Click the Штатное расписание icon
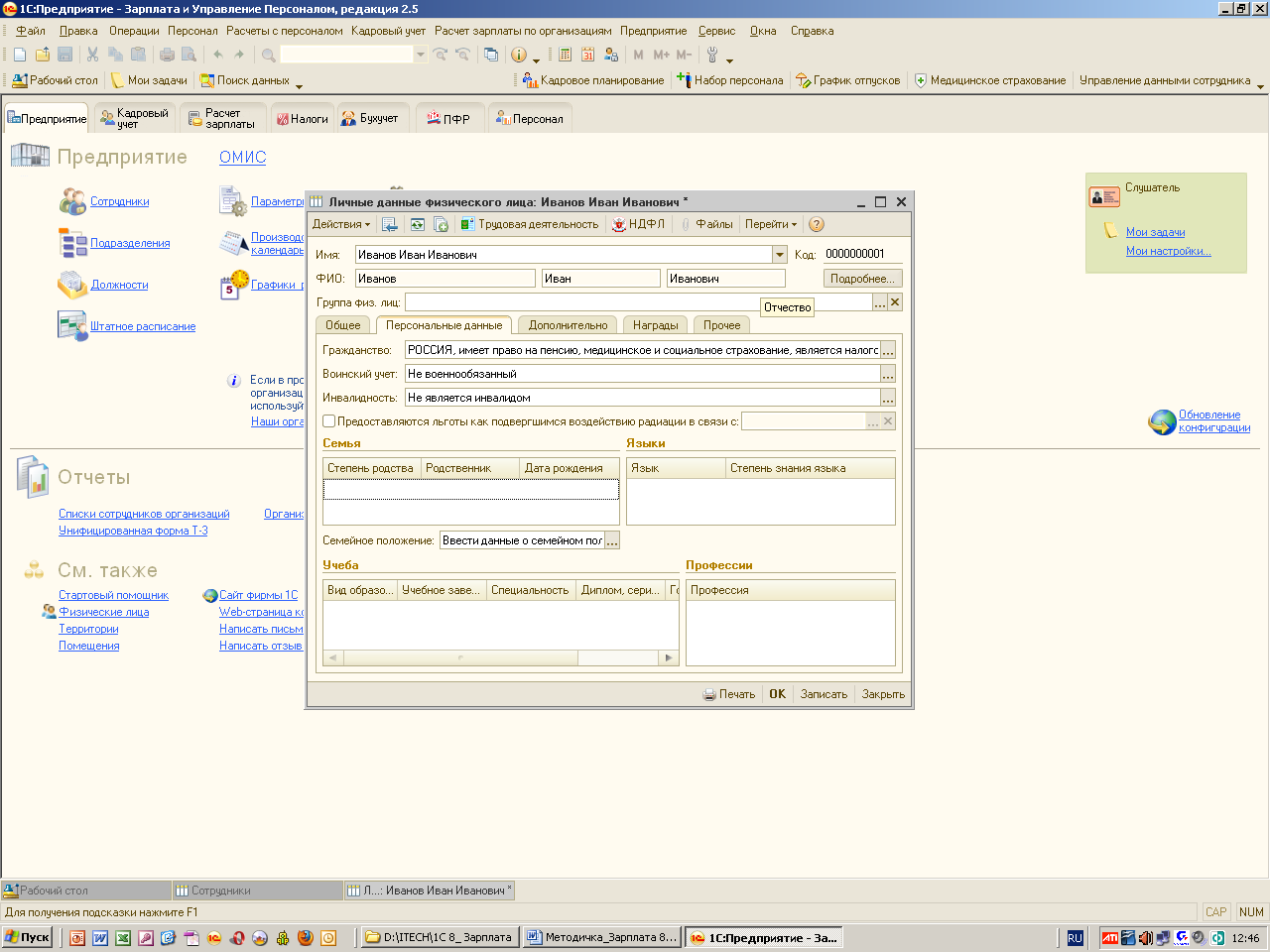Screen dimensions: 1270x952 [x=72, y=326]
